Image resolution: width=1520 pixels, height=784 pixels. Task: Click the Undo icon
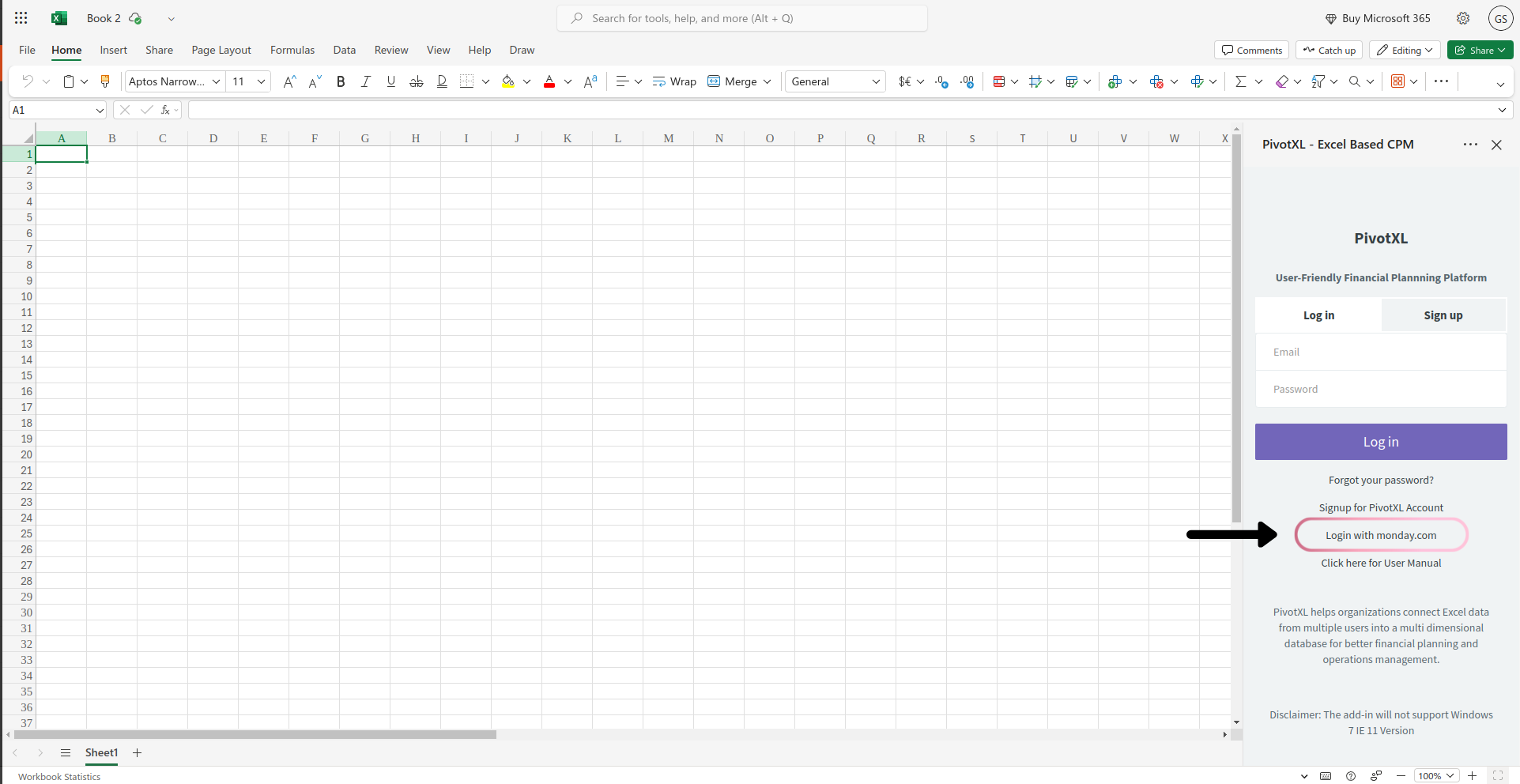[x=28, y=81]
